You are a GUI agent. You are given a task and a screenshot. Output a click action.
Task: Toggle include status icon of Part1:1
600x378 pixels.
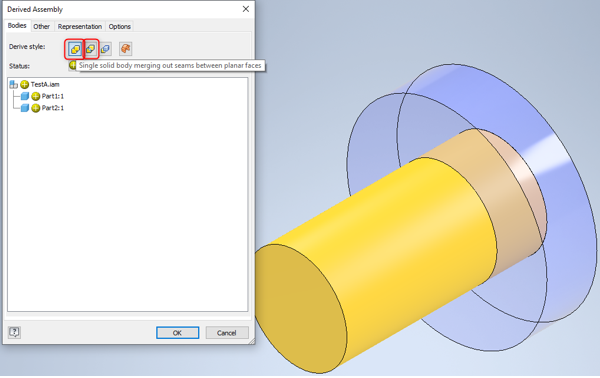[x=36, y=96]
